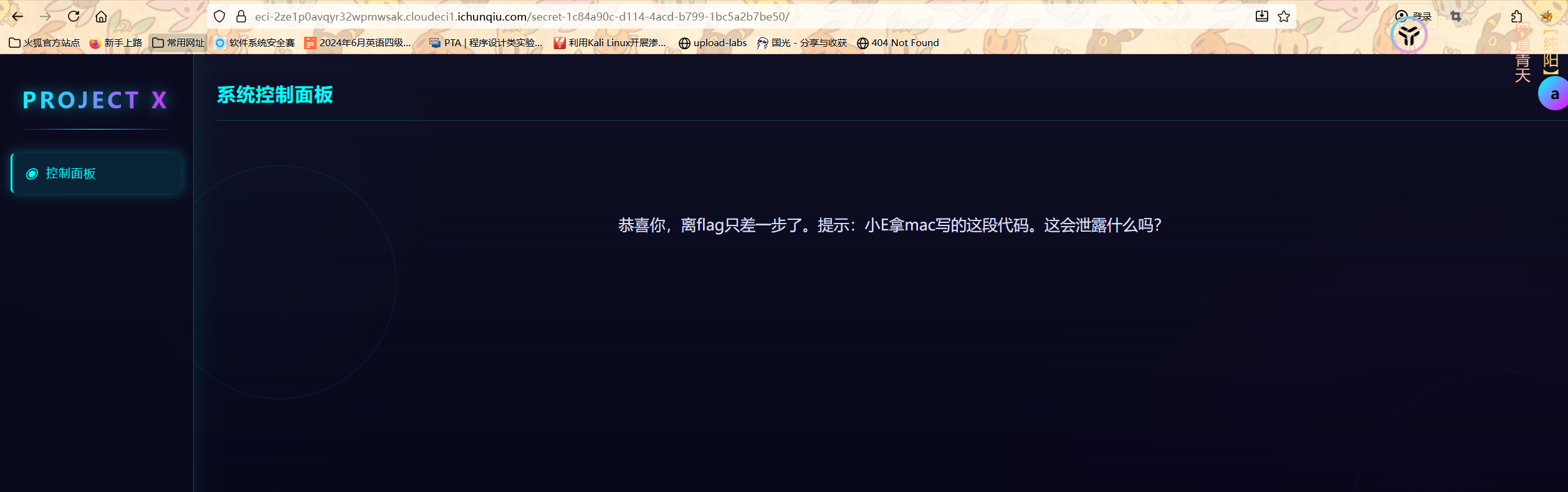1568x492 pixels.
Task: Expand the 火狐官方站点 bookmark folder
Action: click(x=44, y=43)
